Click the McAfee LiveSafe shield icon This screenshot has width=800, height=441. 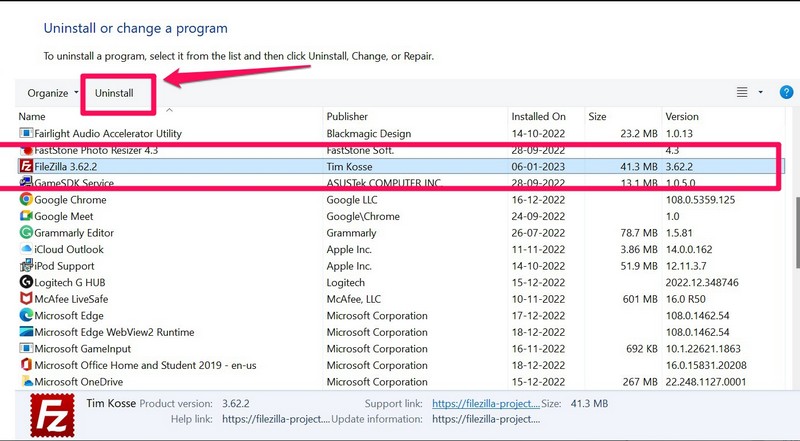click(x=26, y=298)
